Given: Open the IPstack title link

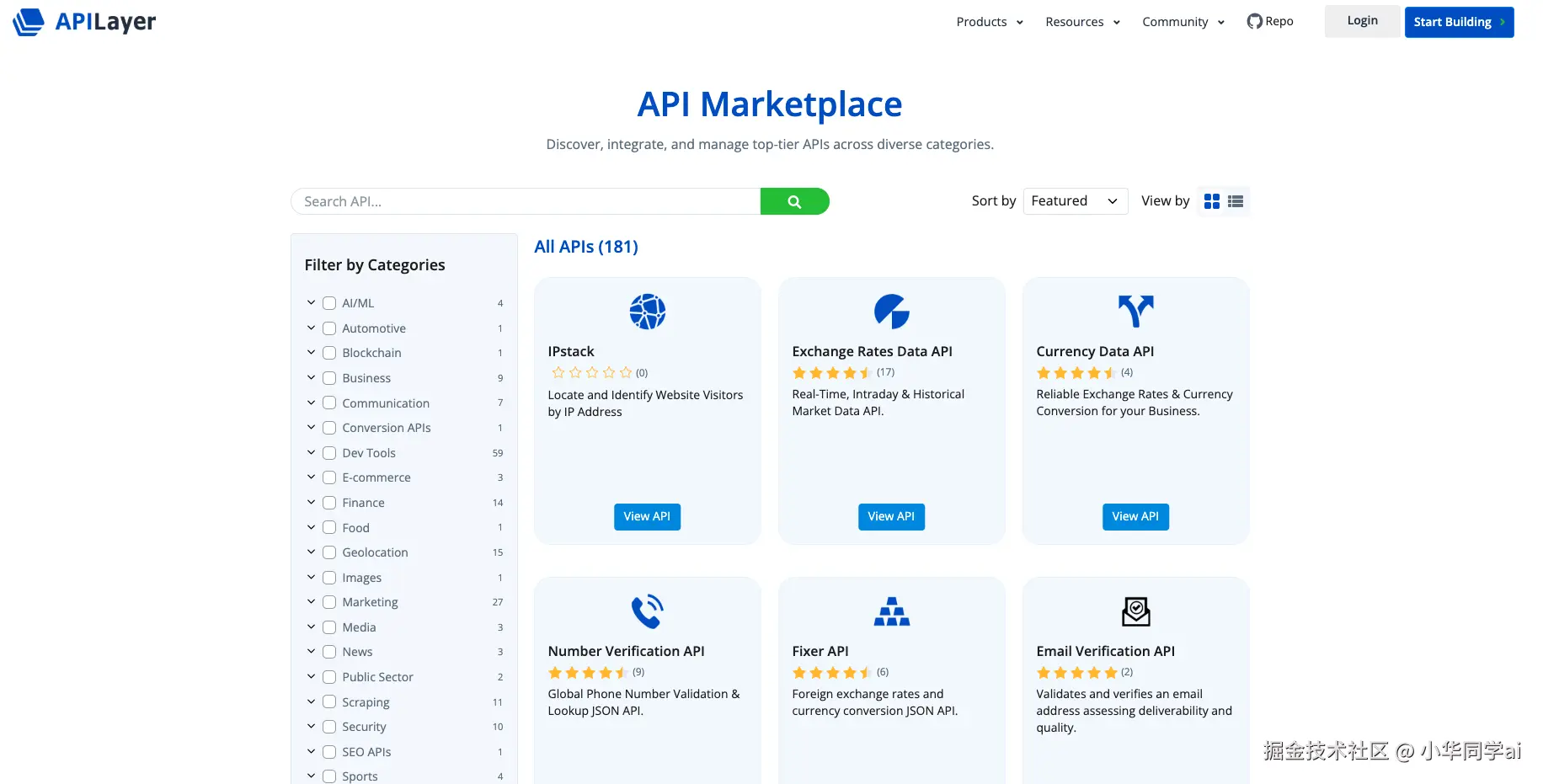Looking at the screenshot, I should point(571,351).
